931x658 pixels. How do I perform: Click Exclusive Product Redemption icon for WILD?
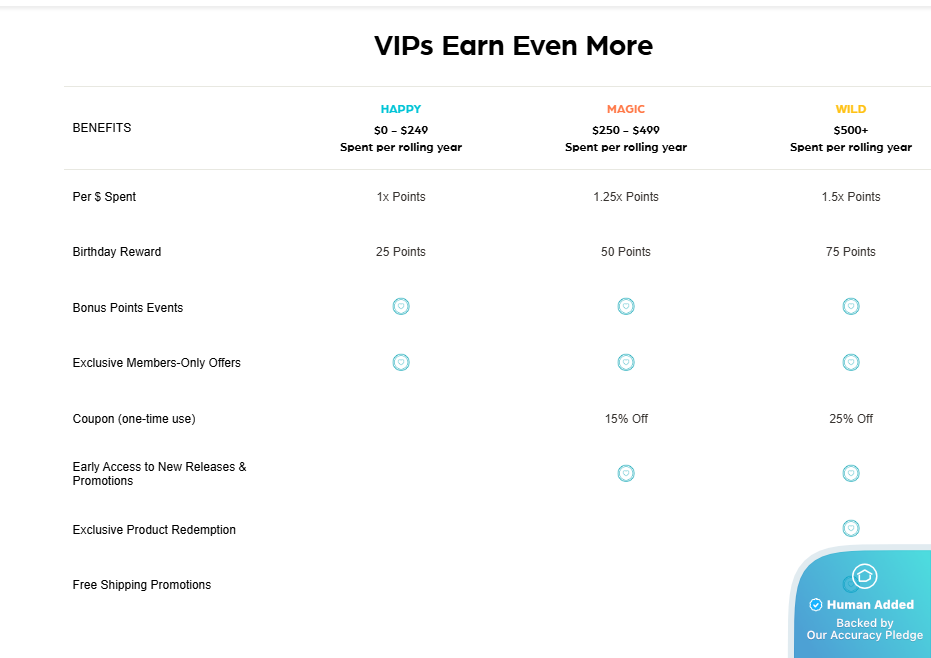tap(851, 528)
